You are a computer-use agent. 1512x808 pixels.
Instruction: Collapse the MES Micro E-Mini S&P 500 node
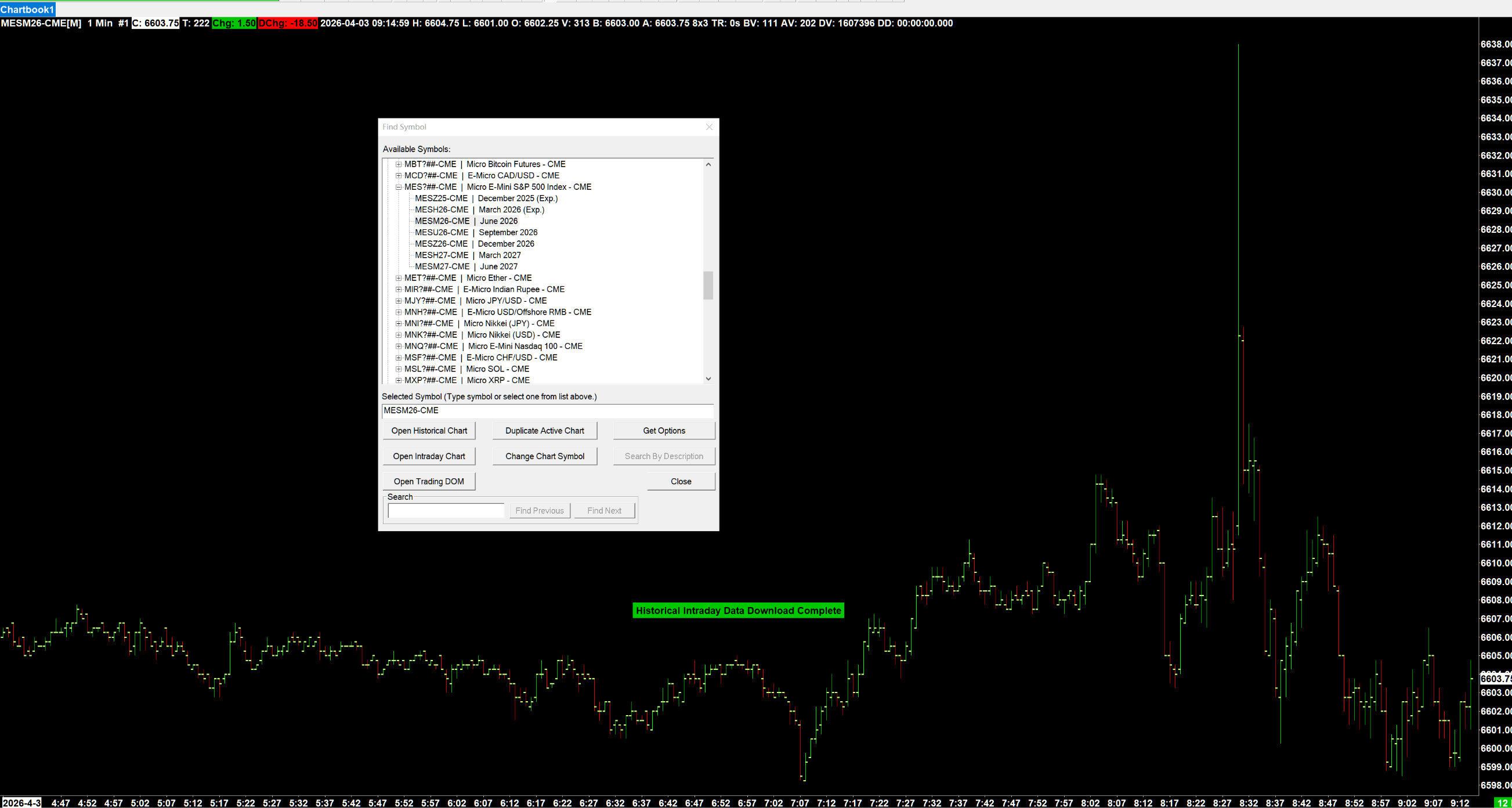tap(399, 187)
